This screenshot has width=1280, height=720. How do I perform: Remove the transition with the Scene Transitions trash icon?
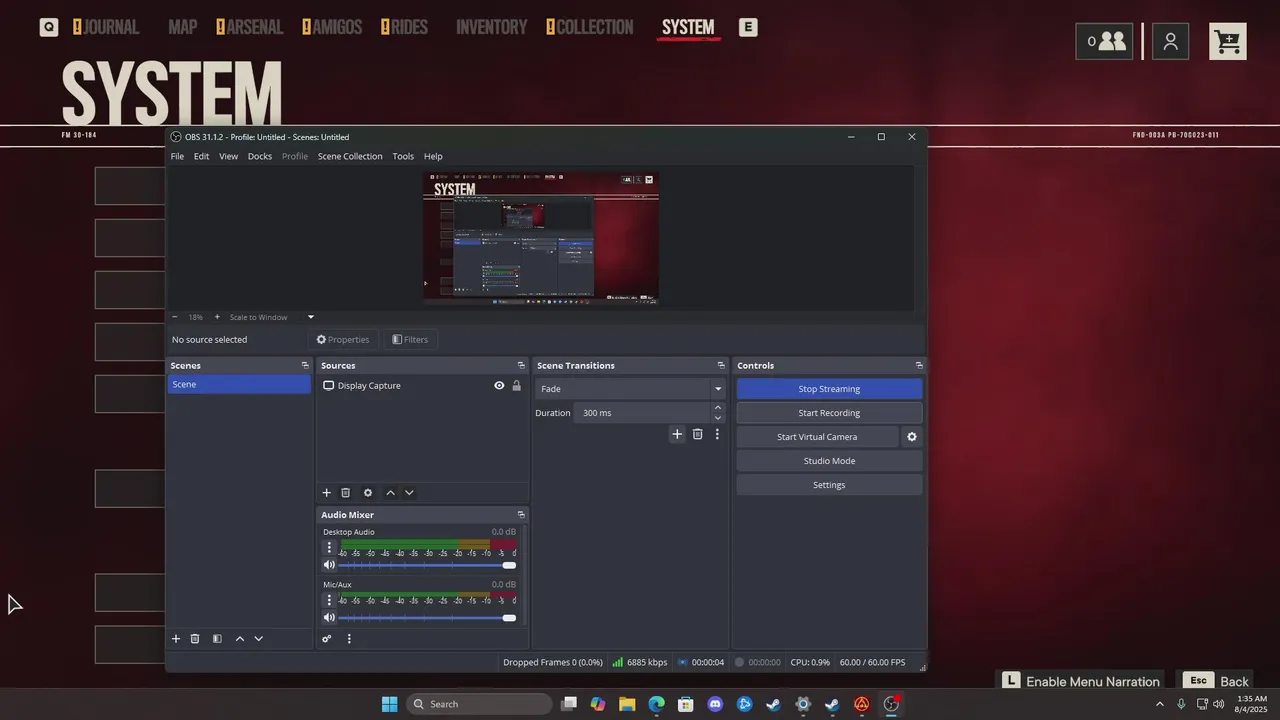point(698,434)
